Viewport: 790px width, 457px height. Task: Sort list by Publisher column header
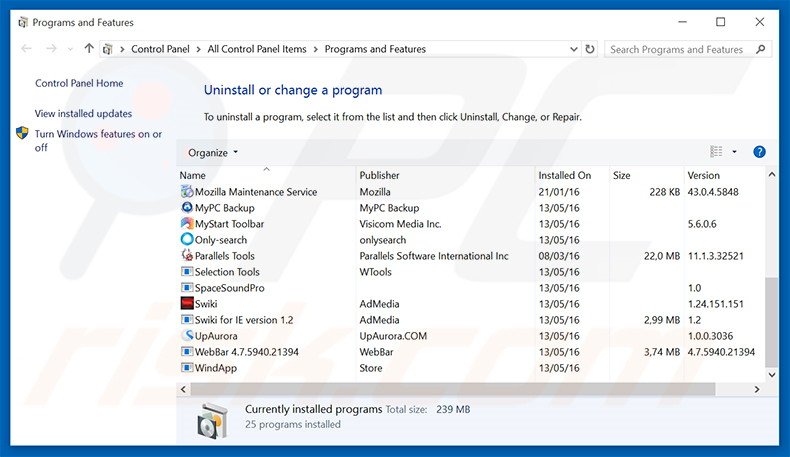click(379, 175)
